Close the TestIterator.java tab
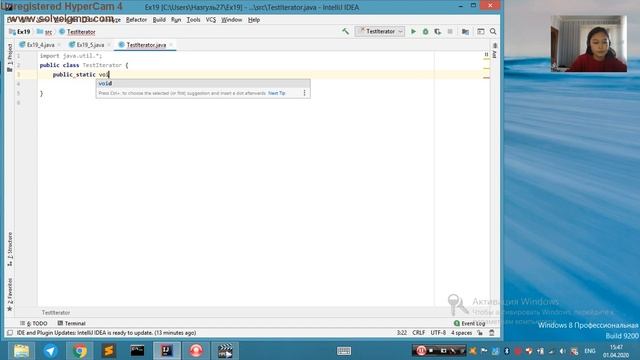This screenshot has height=360, width=640. pos(171,45)
